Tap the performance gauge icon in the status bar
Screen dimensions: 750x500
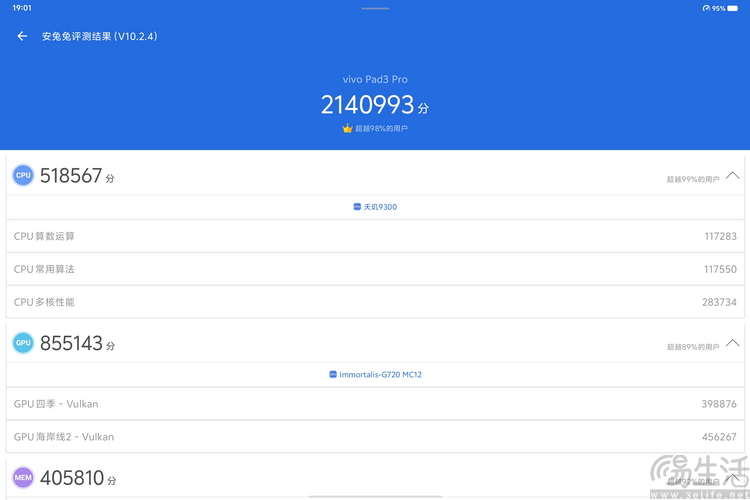point(706,8)
